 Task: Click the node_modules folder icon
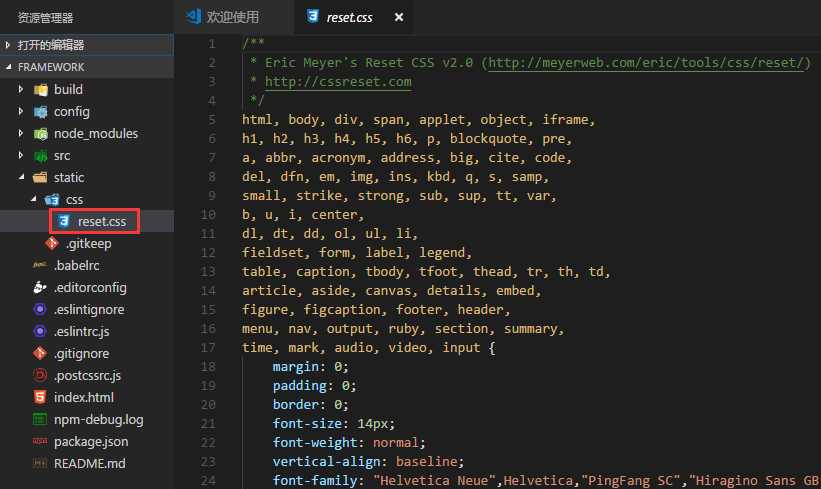40,134
